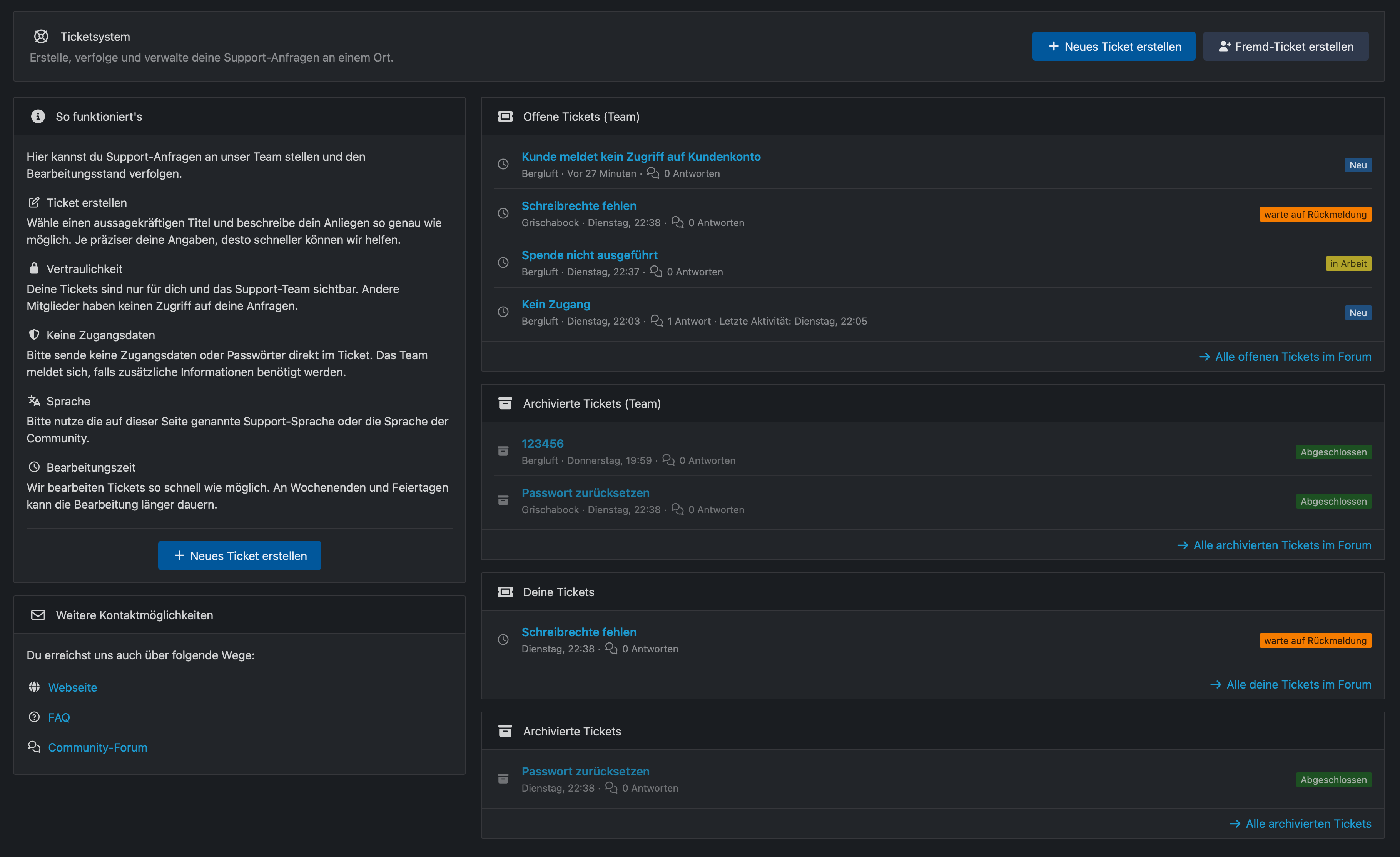1400x857 pixels.
Task: Click 'Bergluft · Vor 27 Minuten' text
Action: [x=579, y=173]
